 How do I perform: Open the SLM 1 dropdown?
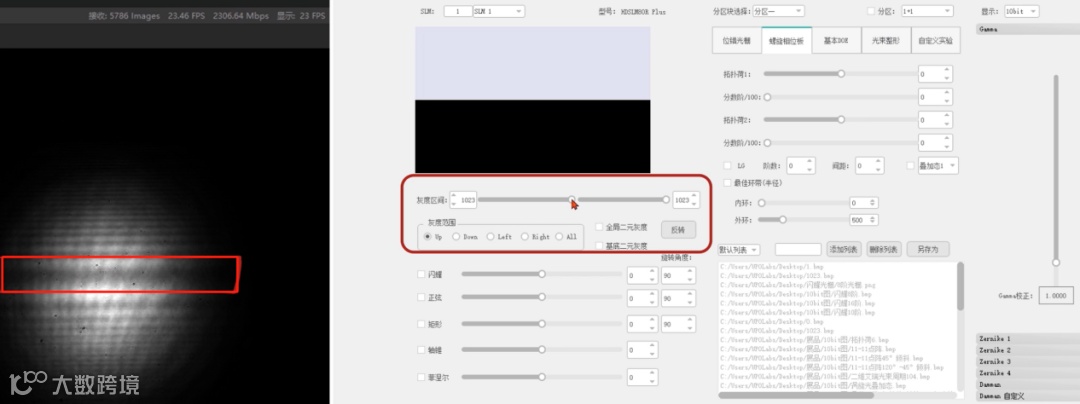coord(499,12)
